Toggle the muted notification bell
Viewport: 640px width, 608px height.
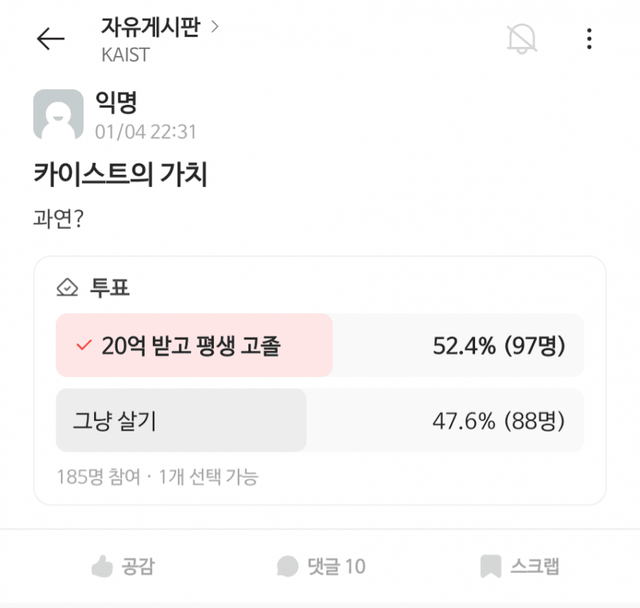521,39
